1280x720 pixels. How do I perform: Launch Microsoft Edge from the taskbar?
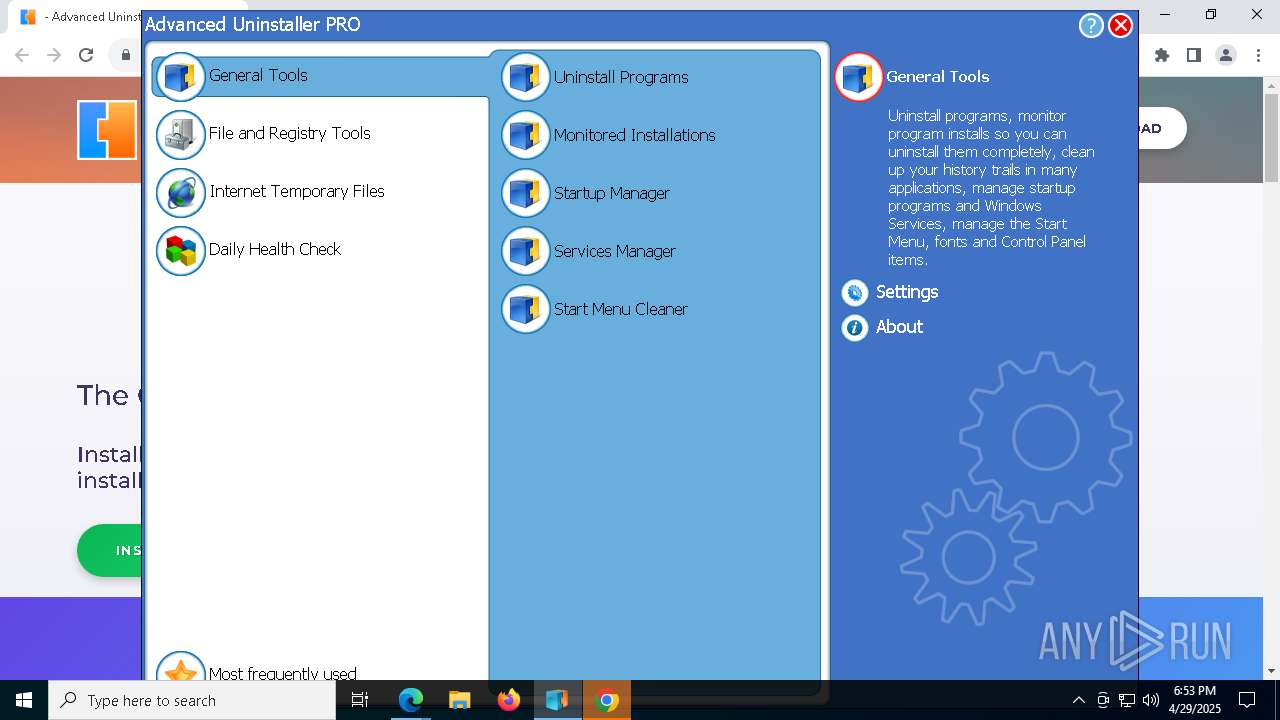tap(411, 700)
